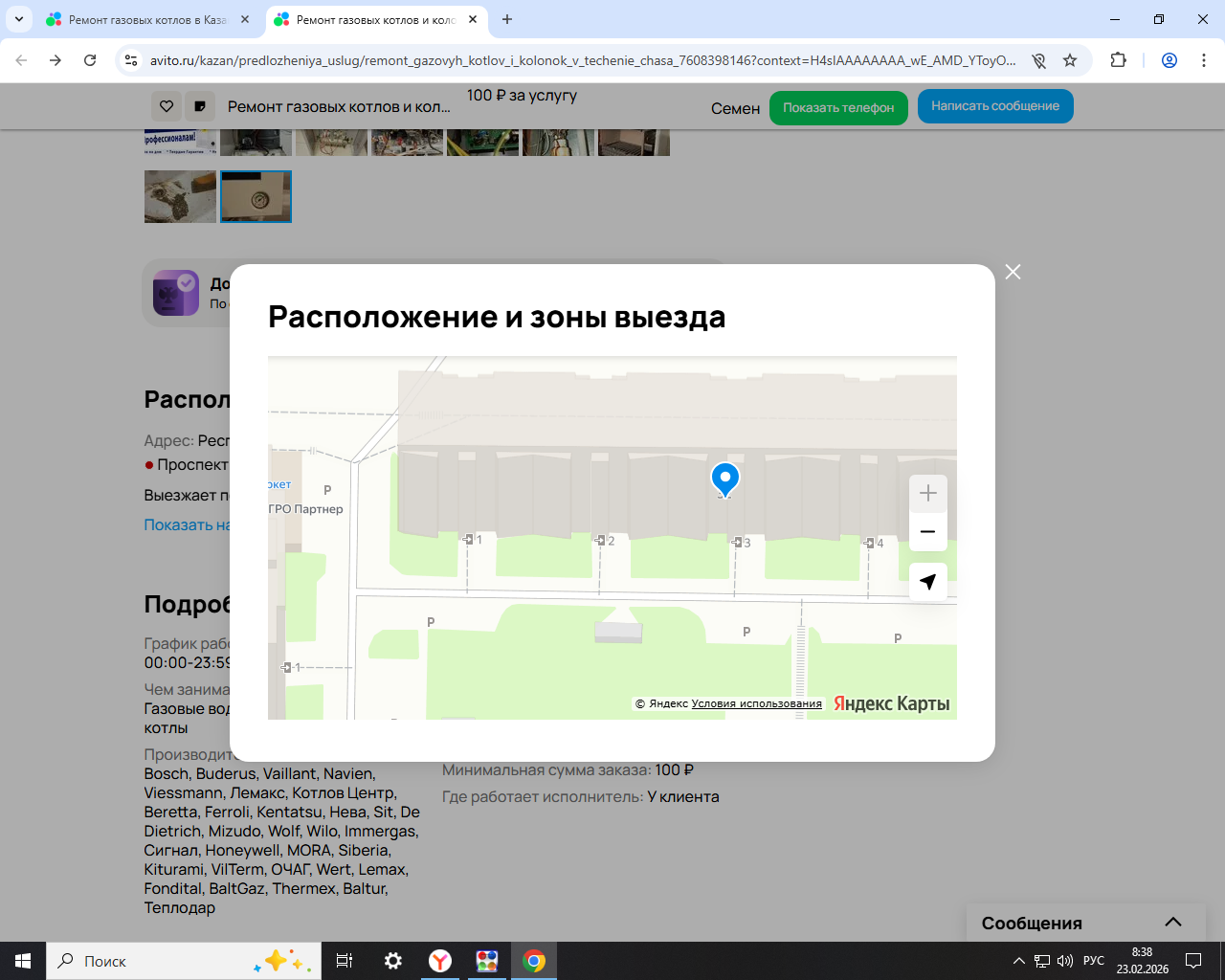
Task: Click the note icon next to heart
Action: 200,106
